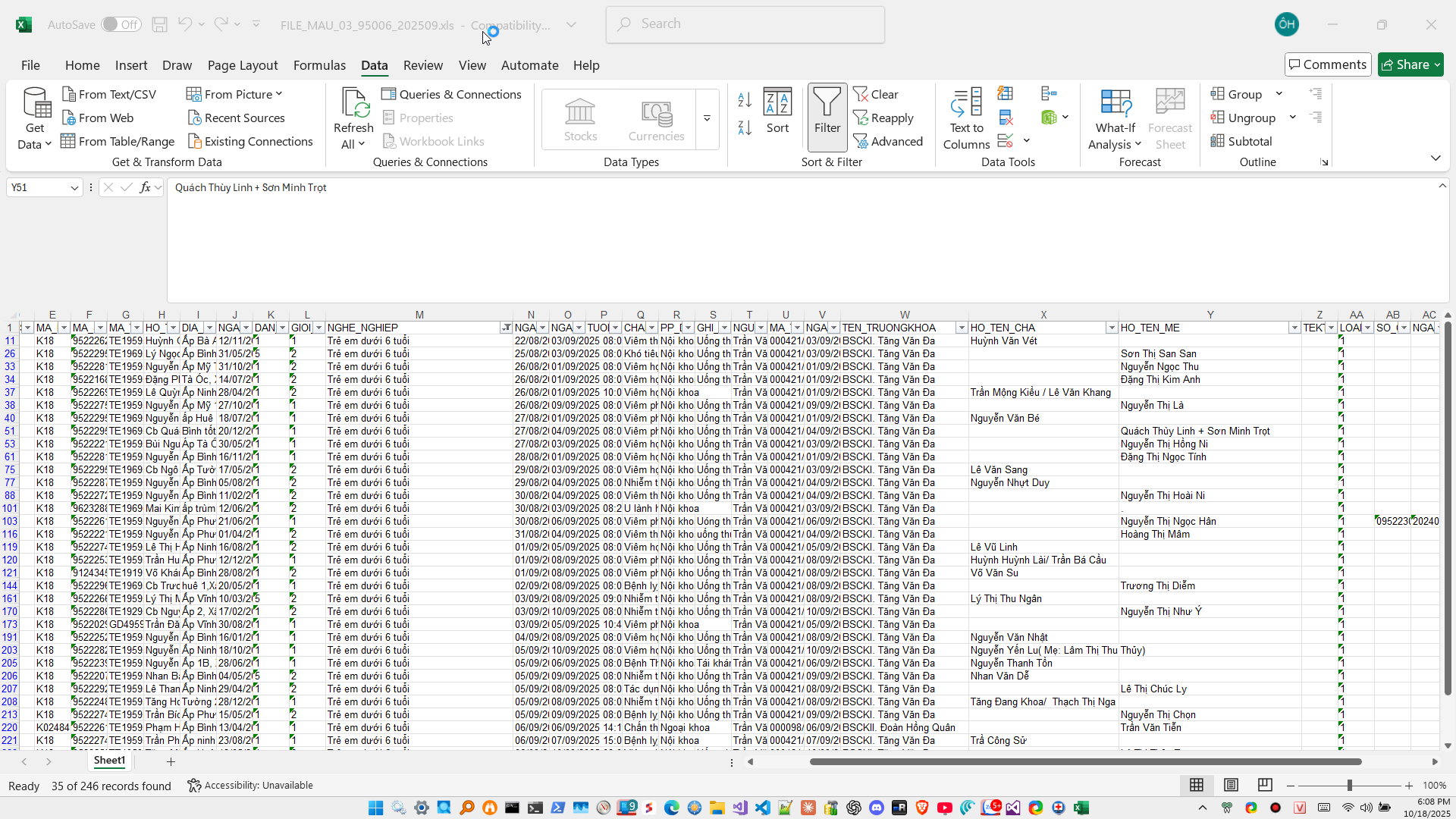Switch to Page Layout view in status bar
The width and height of the screenshot is (1456, 819).
coord(1231,785)
